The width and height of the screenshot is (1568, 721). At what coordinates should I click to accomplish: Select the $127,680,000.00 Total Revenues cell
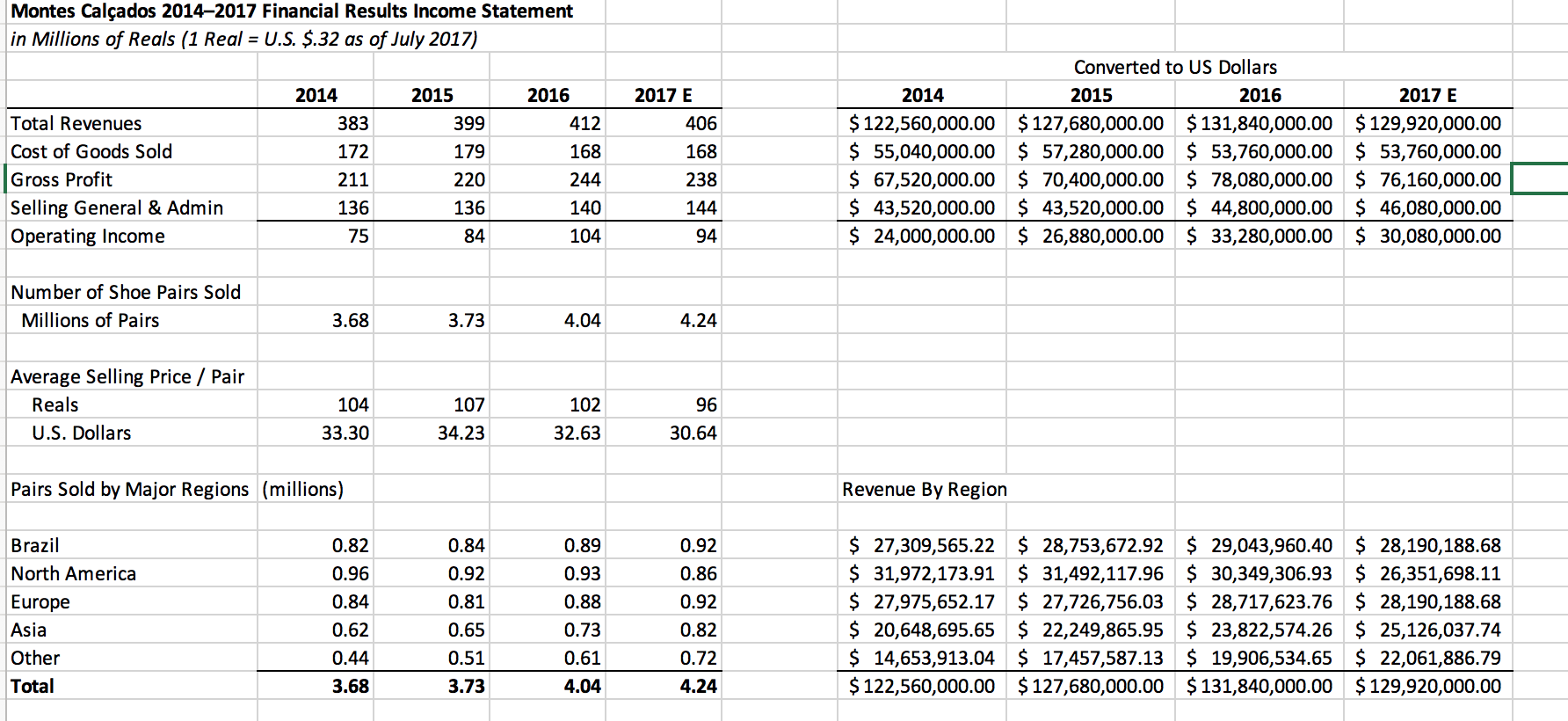(1091, 124)
